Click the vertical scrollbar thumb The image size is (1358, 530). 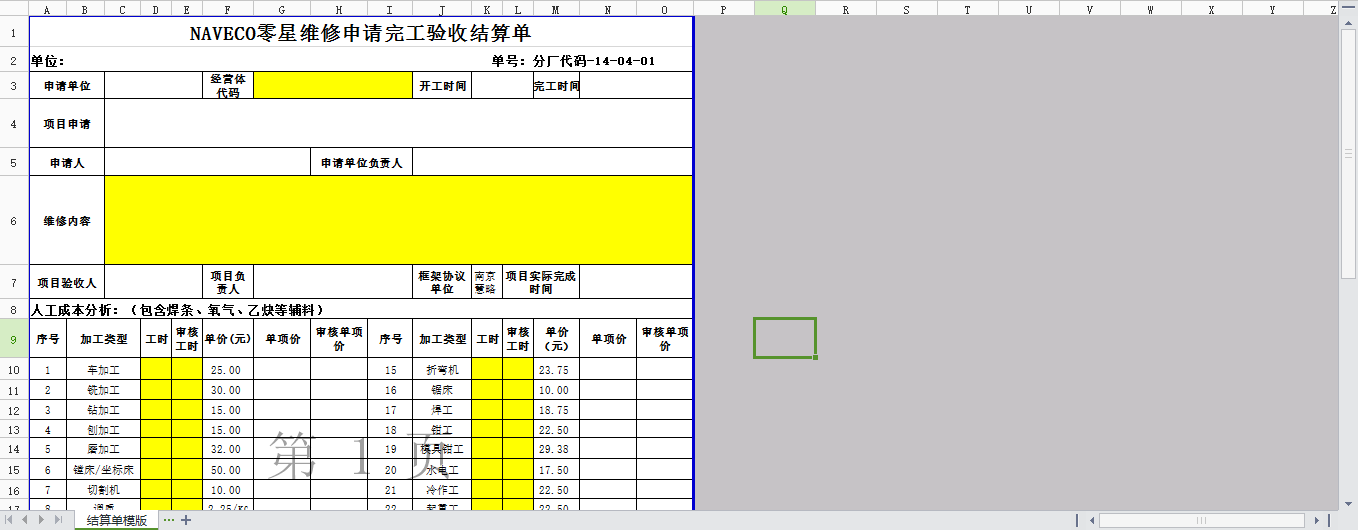click(1350, 153)
